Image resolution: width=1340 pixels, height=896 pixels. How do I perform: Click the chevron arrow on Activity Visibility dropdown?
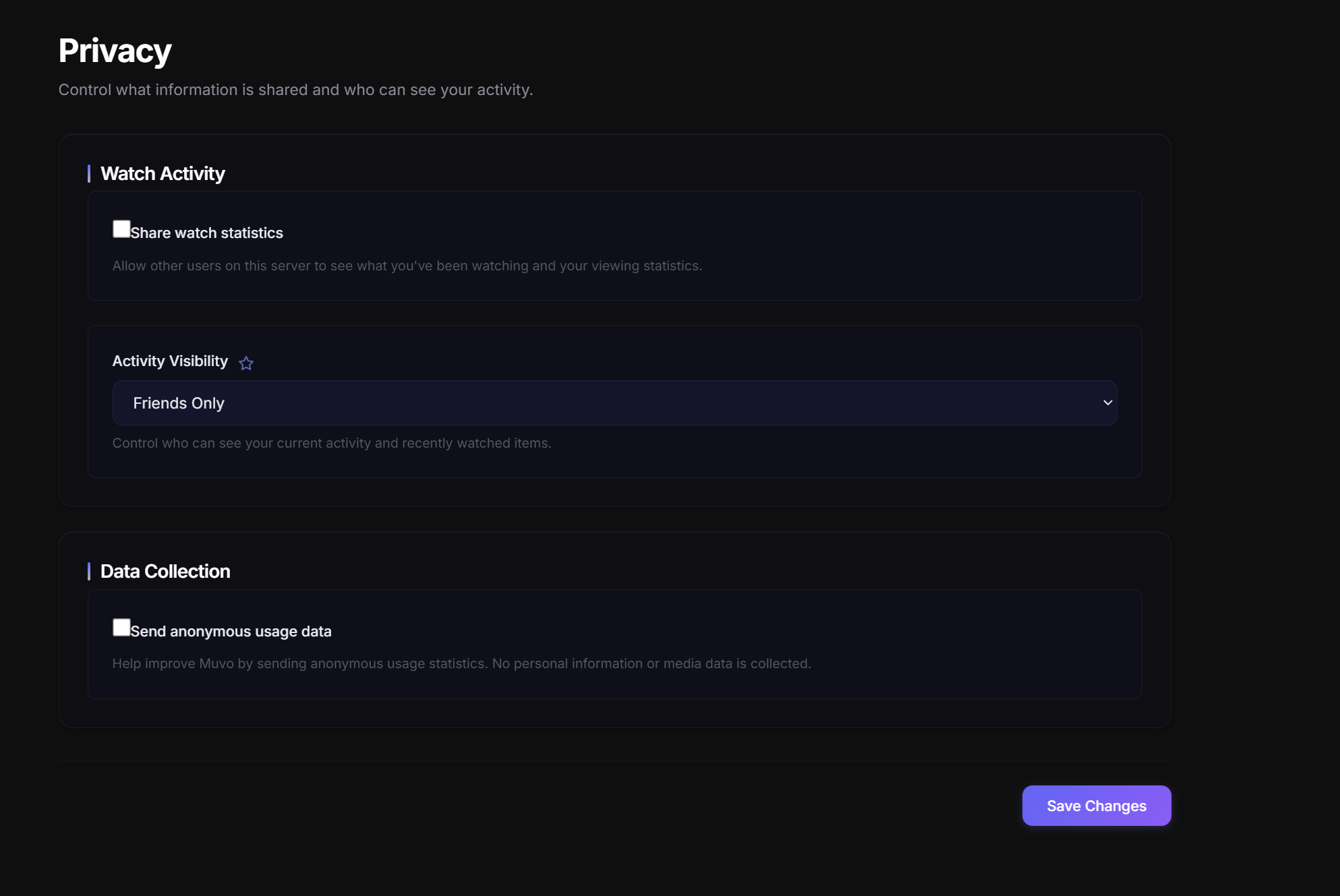(1107, 403)
